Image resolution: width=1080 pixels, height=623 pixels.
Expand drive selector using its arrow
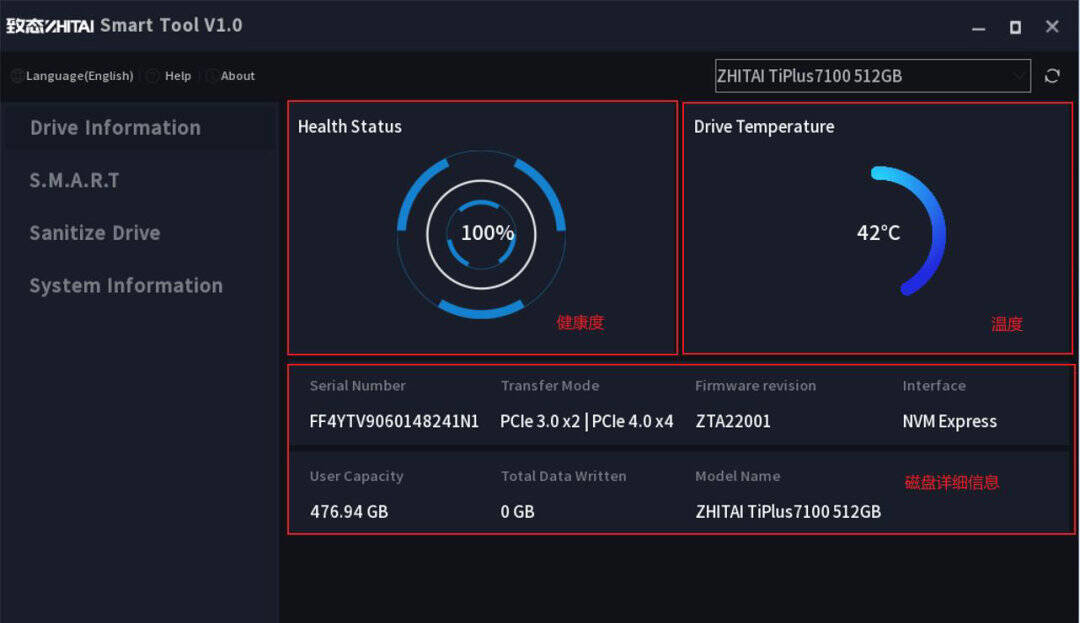click(x=1018, y=76)
